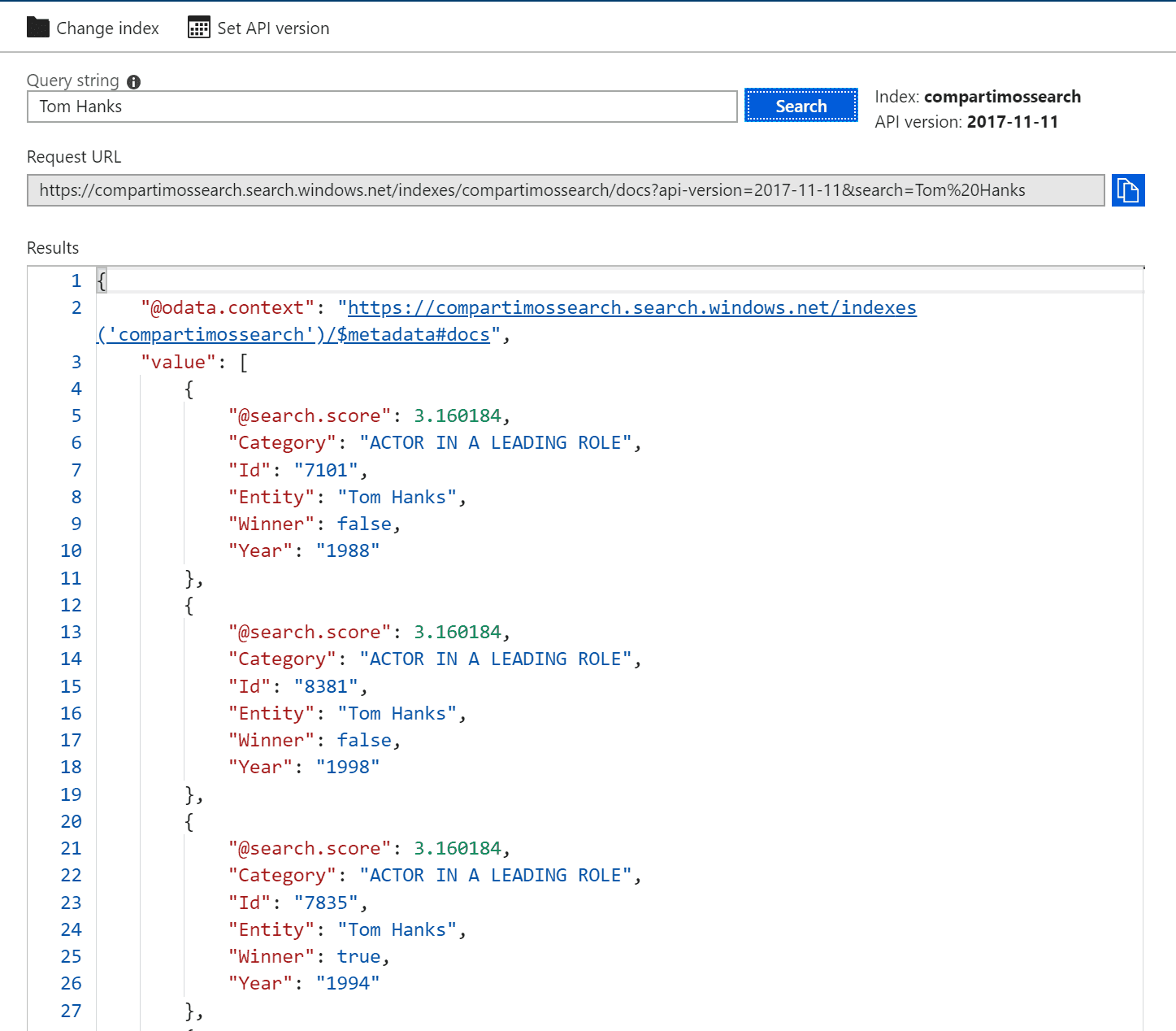Click the Year value "1994"
The image size is (1176, 1031).
click(348, 984)
